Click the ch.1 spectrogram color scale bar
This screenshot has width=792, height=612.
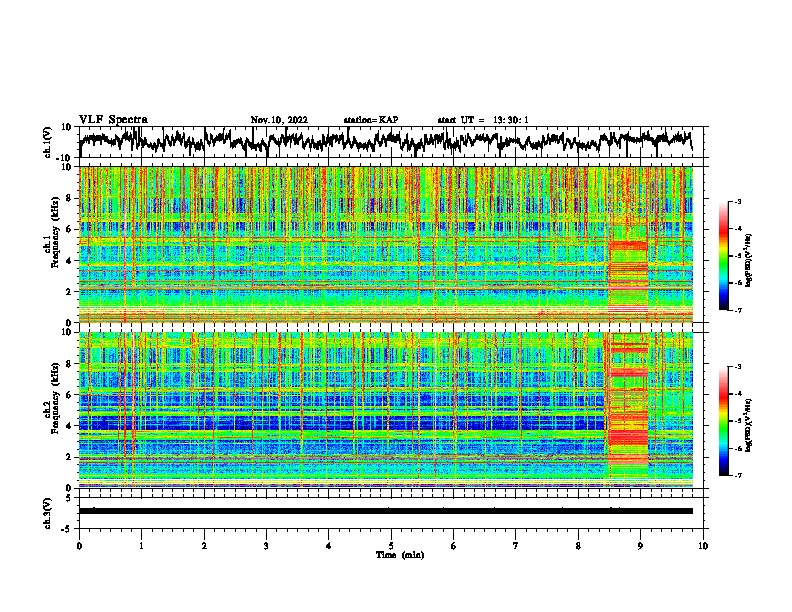[724, 256]
